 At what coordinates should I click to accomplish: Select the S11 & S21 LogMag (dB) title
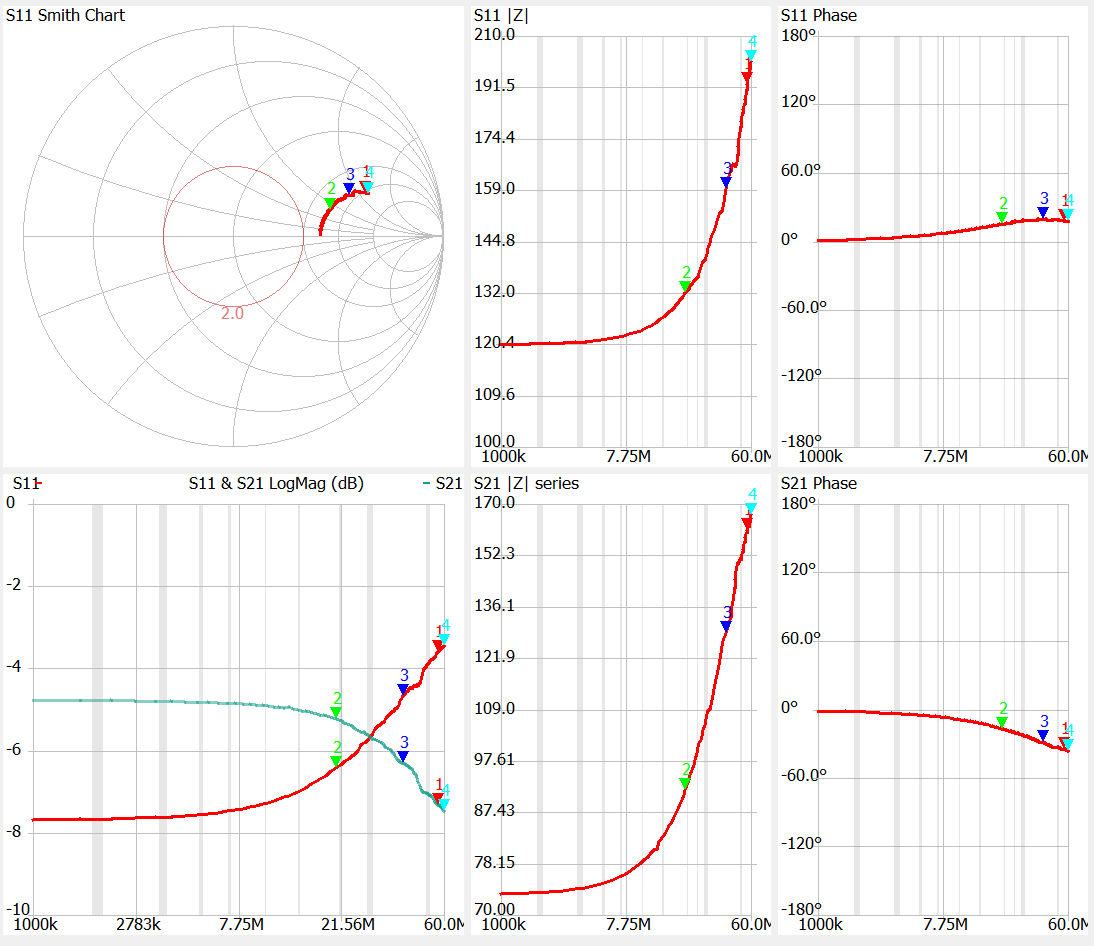click(276, 484)
